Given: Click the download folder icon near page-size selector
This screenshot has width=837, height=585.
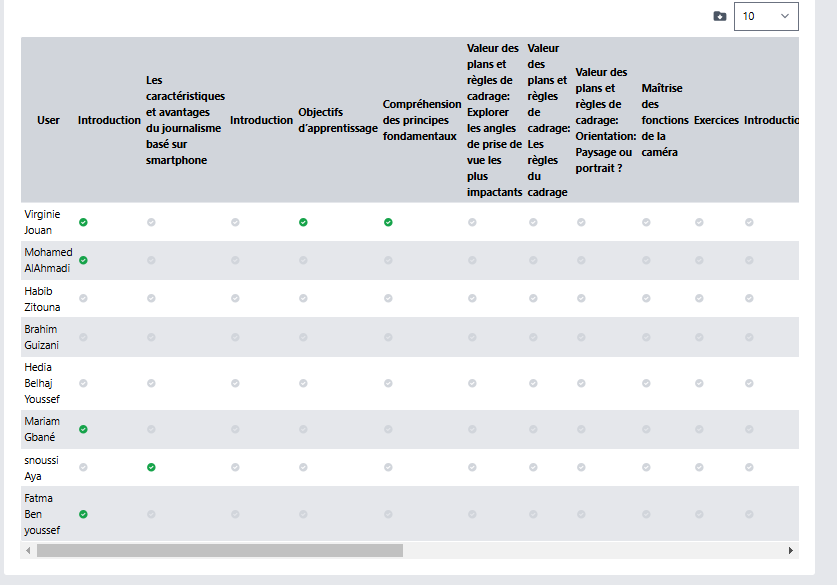Looking at the screenshot, I should (720, 17).
